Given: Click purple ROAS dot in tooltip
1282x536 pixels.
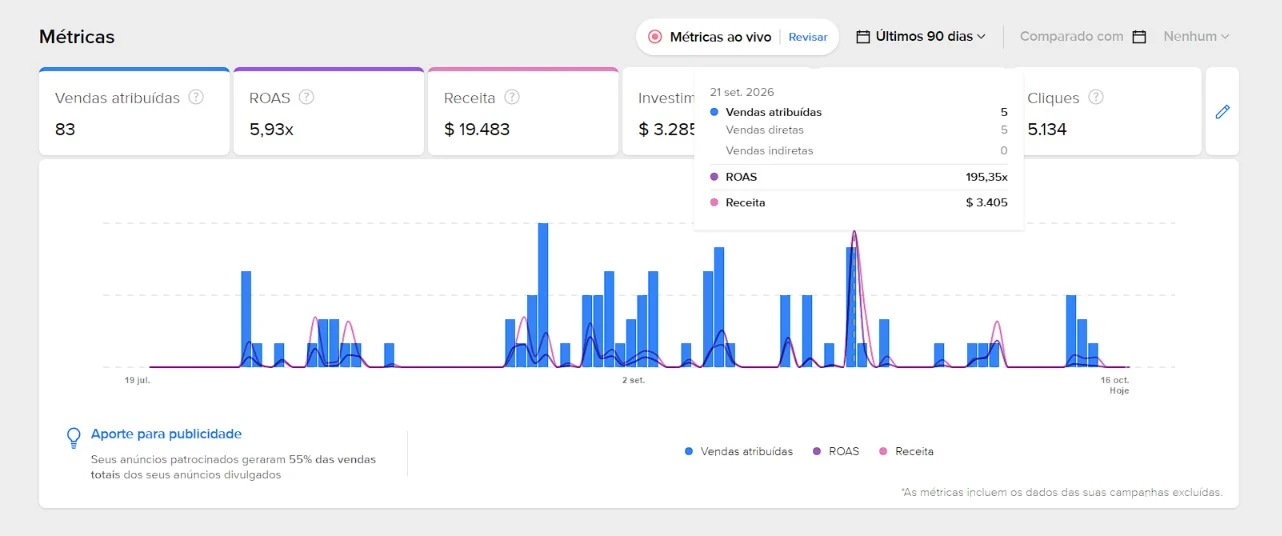Looking at the screenshot, I should [x=714, y=177].
